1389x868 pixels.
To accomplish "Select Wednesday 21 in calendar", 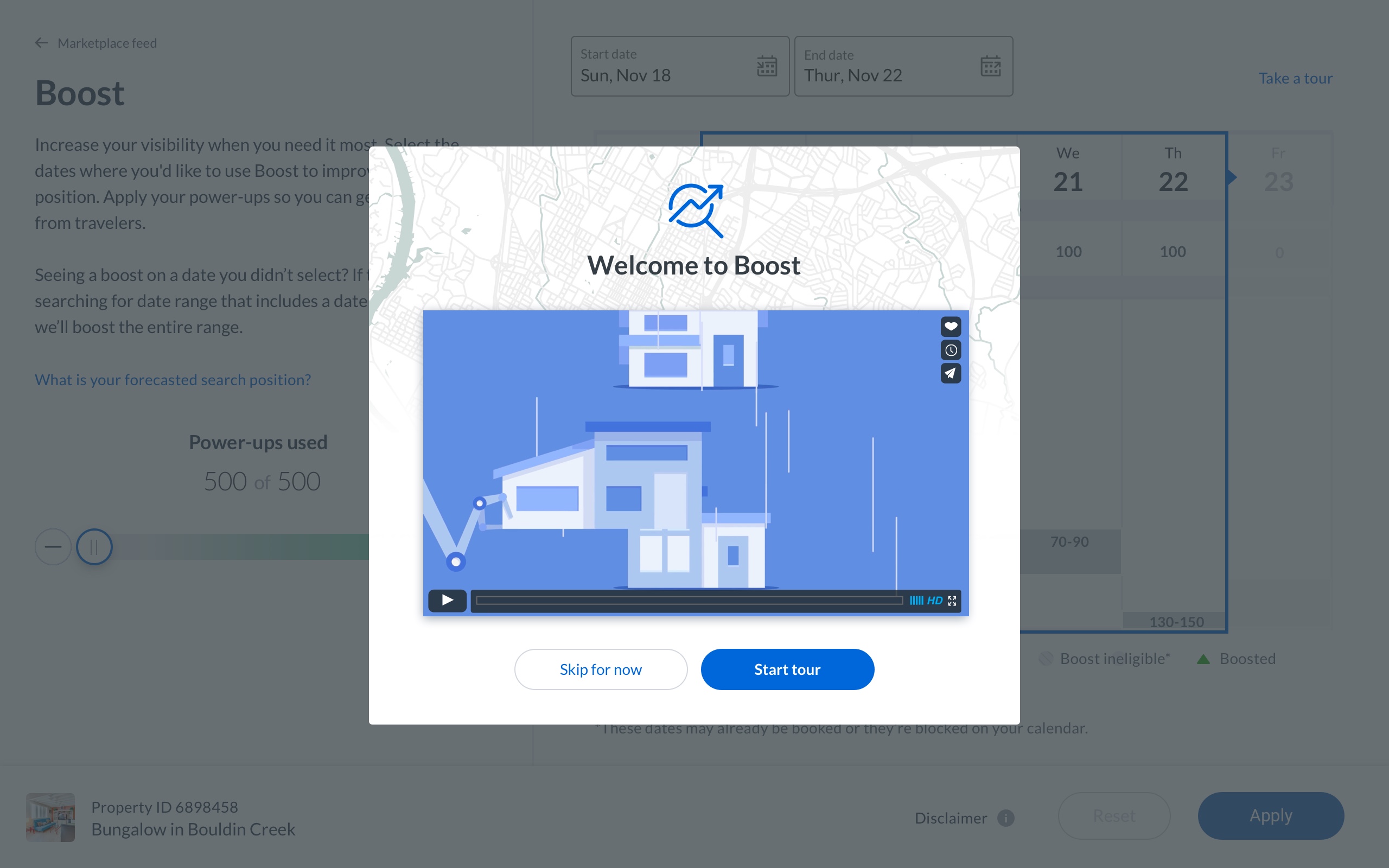I will coord(1068,170).
